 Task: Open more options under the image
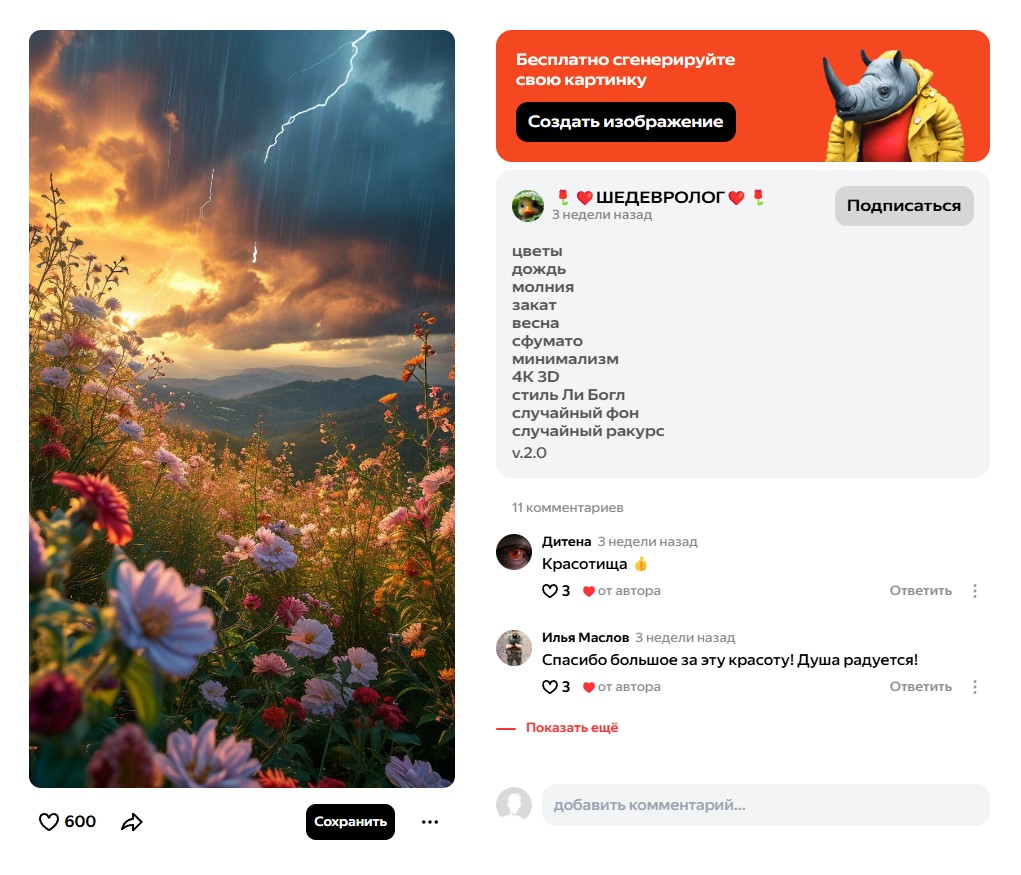point(430,822)
